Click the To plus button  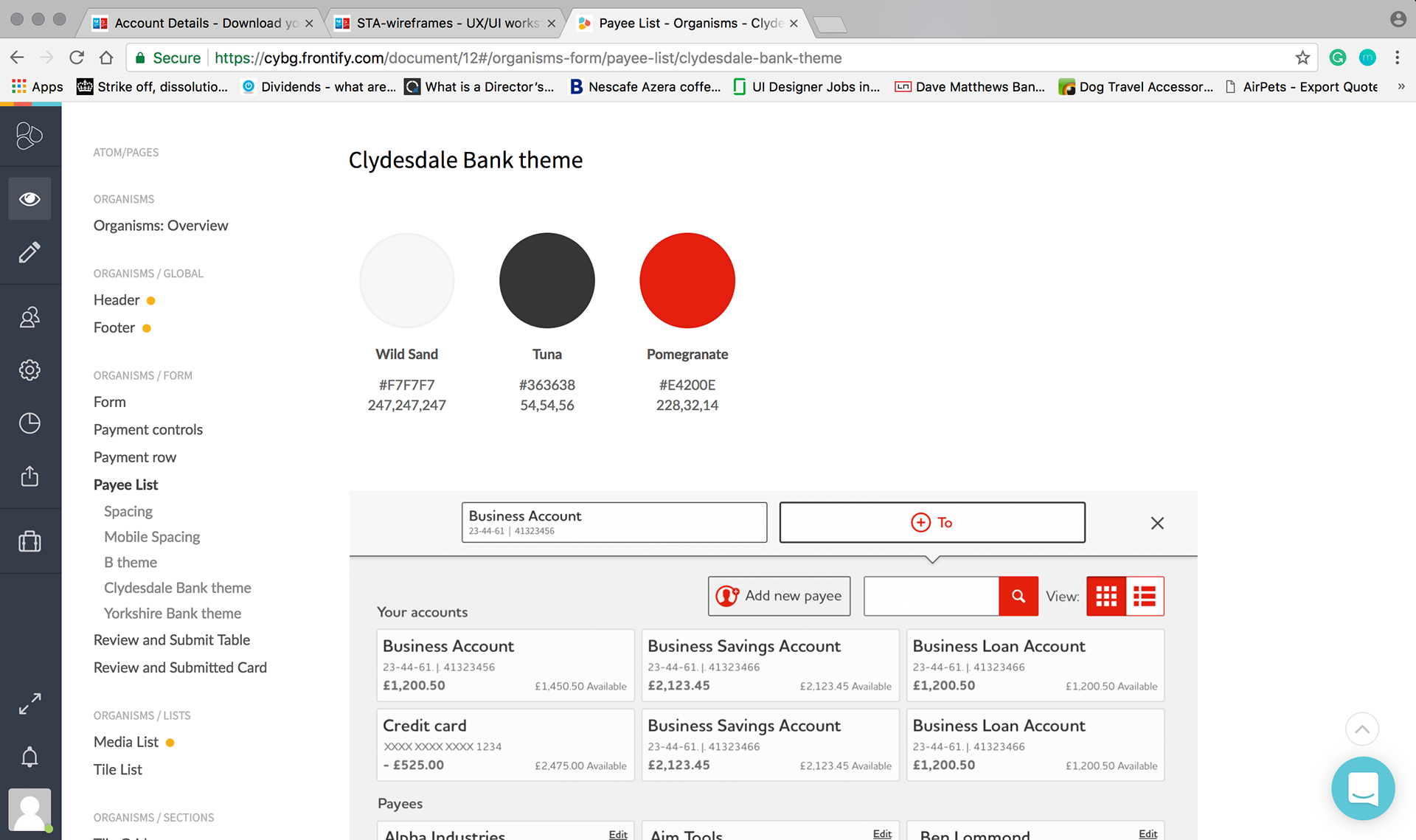tap(932, 522)
